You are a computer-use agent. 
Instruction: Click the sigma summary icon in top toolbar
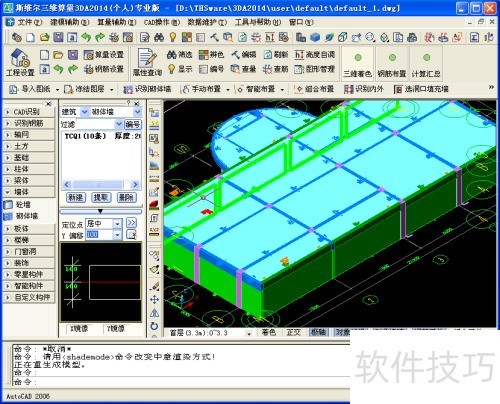(474, 37)
